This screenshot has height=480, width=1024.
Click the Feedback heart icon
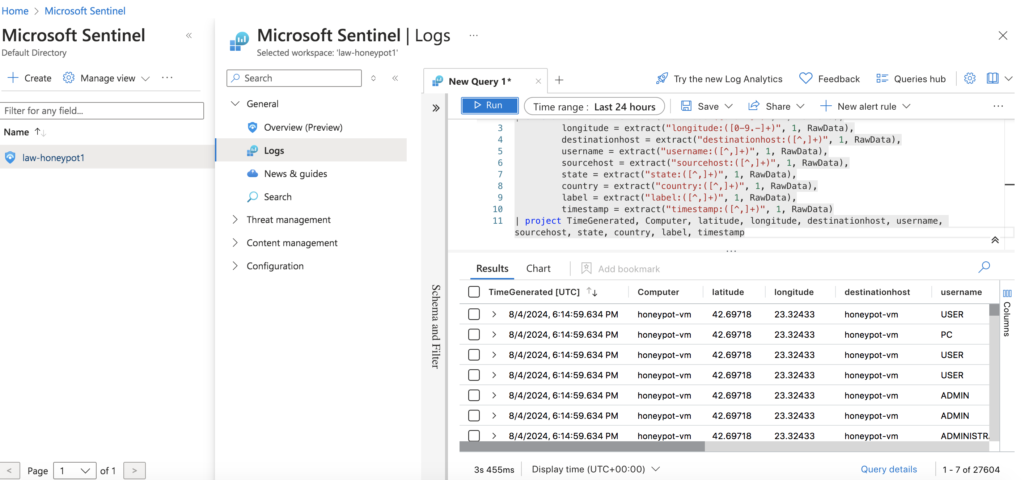806,78
